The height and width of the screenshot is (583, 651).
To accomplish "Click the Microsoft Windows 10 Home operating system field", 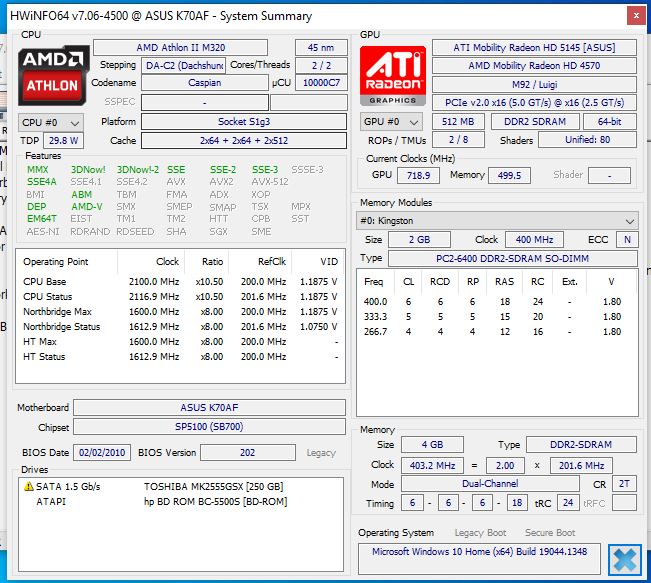I will tap(479, 559).
